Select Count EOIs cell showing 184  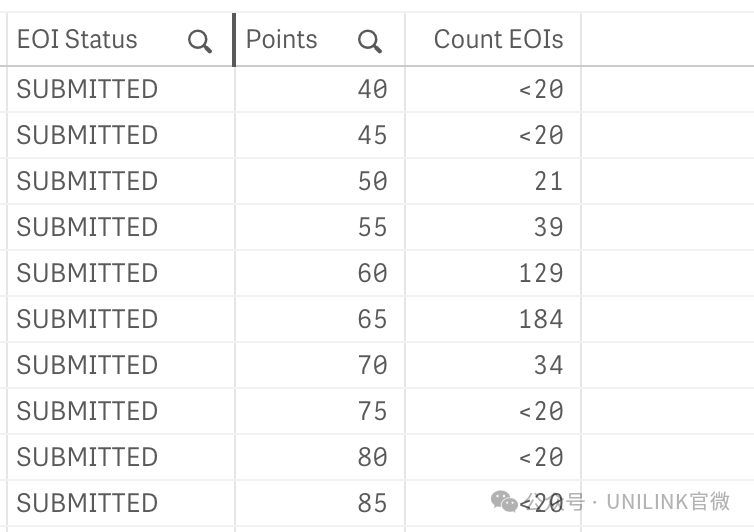pos(540,319)
